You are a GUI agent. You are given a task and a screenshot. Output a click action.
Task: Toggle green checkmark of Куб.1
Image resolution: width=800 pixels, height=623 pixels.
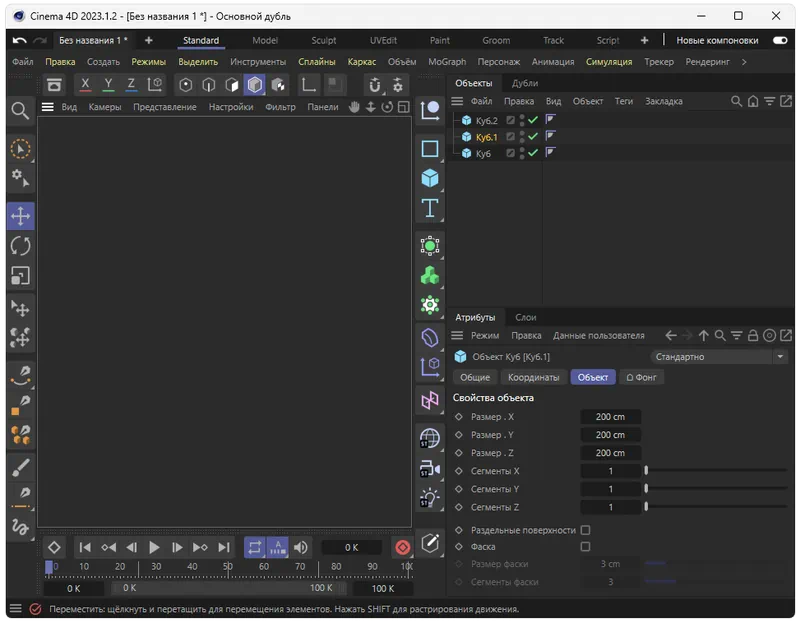pos(533,136)
